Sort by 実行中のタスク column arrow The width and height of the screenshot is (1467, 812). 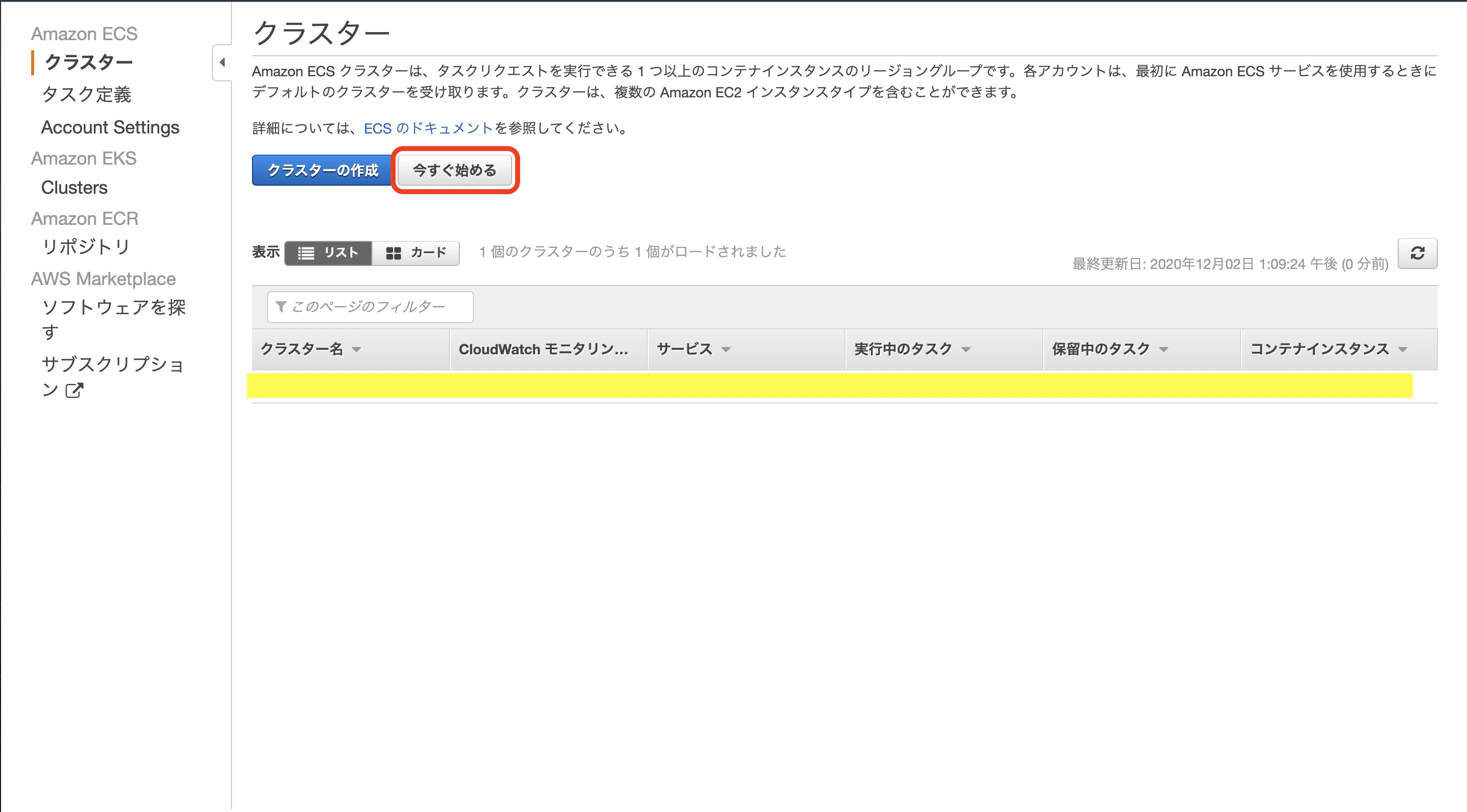click(966, 350)
